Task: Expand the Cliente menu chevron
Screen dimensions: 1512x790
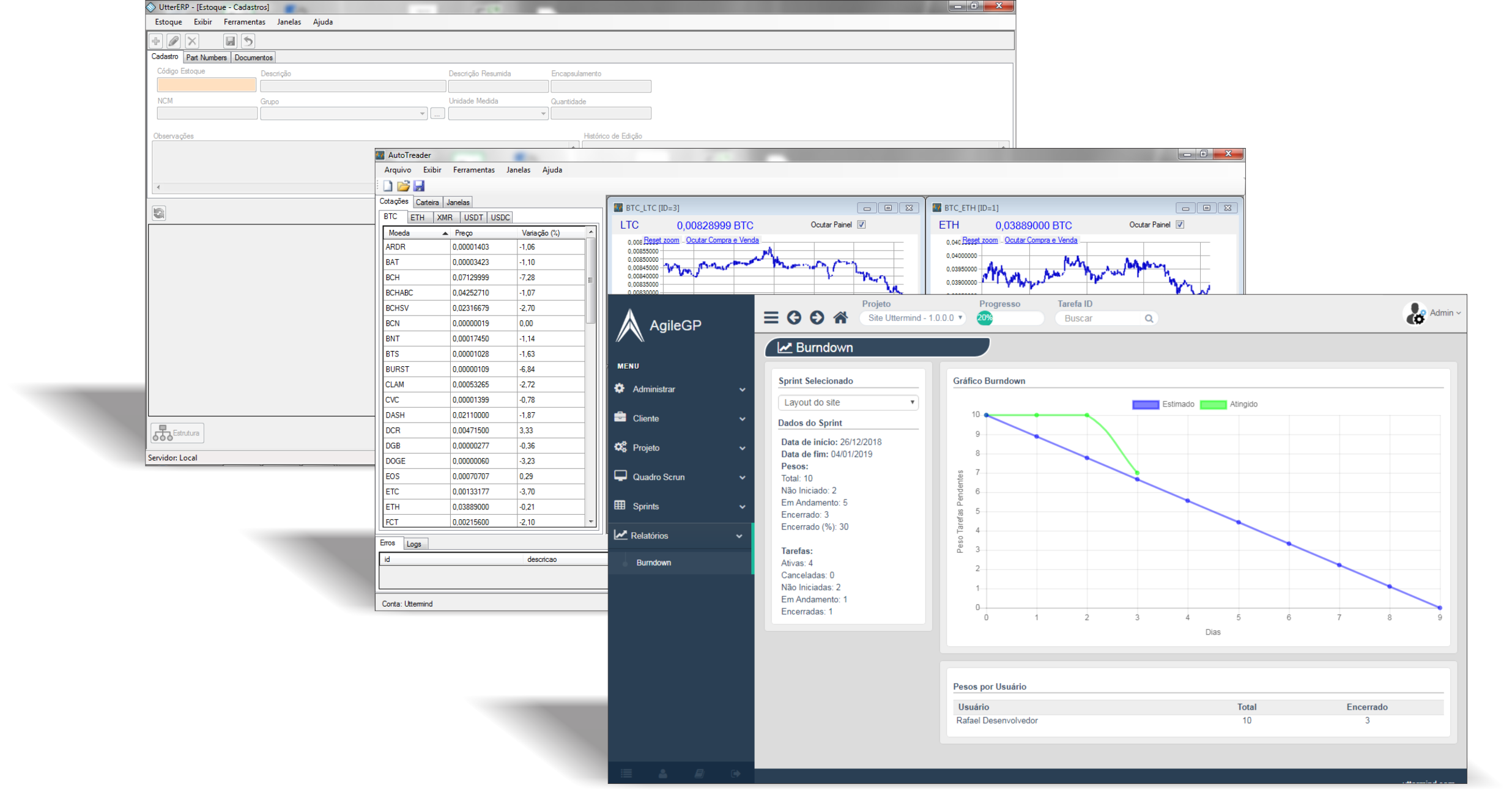Action: pyautogui.click(x=742, y=419)
